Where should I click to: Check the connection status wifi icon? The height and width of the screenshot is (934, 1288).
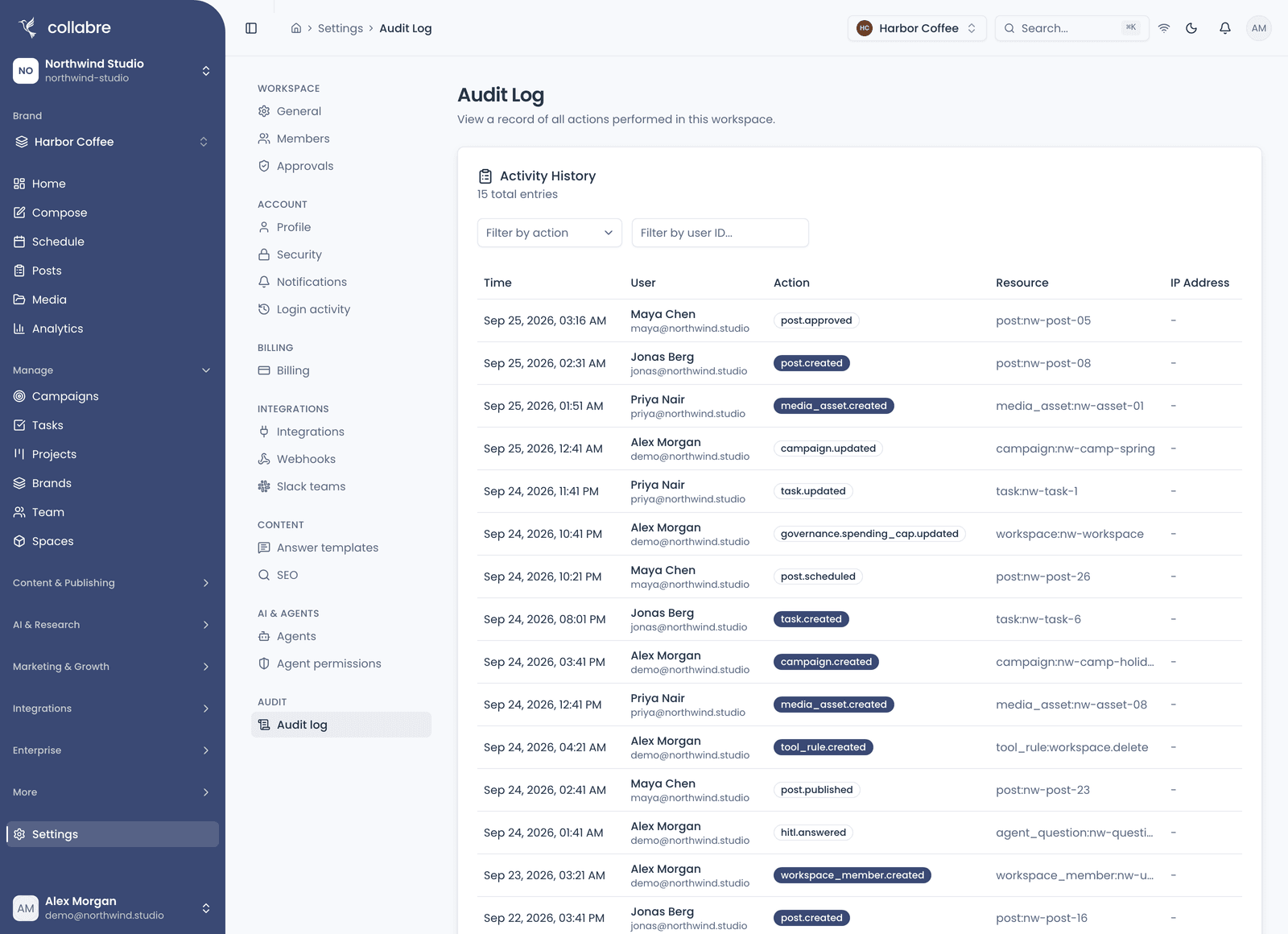click(1164, 28)
